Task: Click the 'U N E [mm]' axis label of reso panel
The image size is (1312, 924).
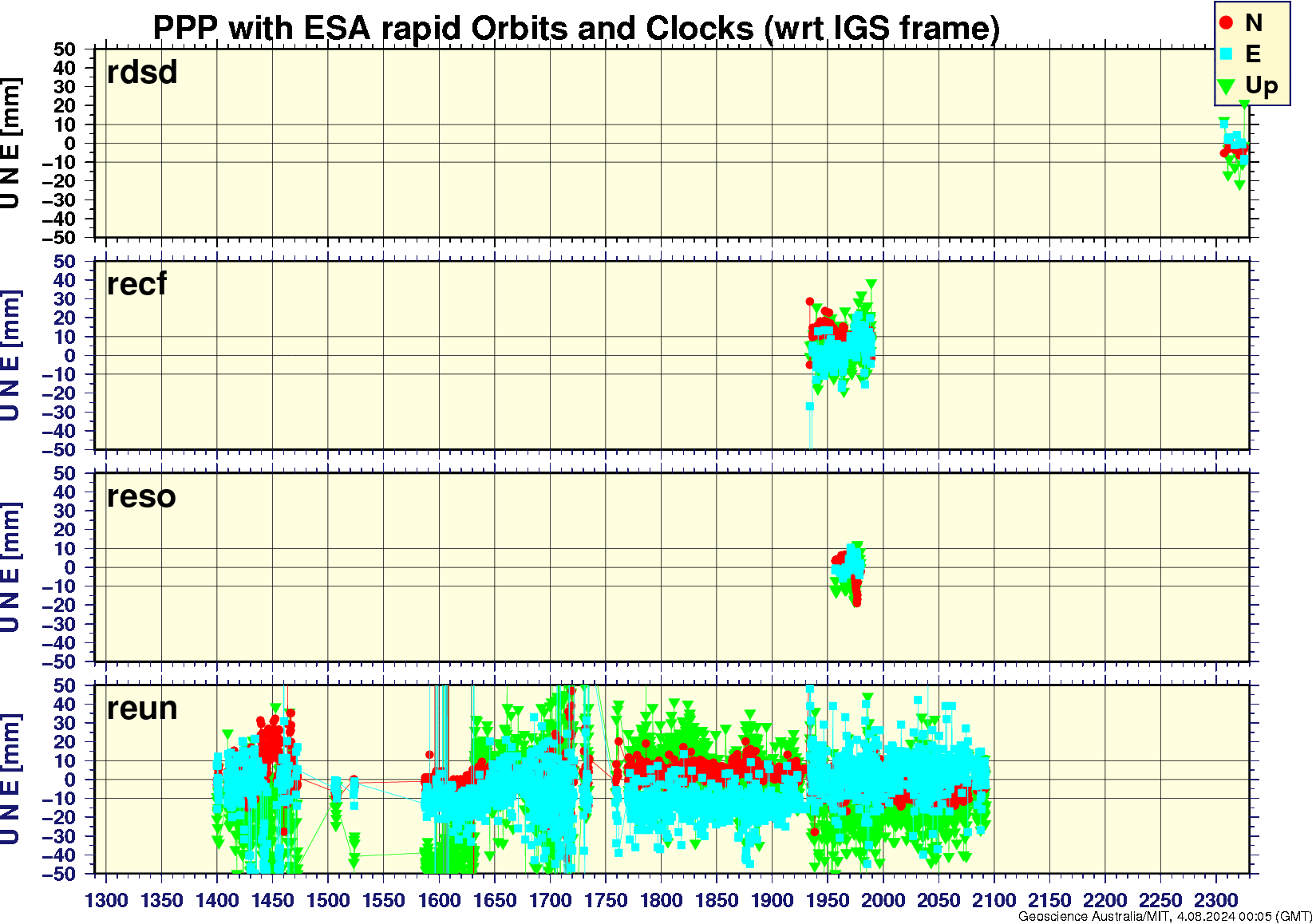Action: click(10, 568)
